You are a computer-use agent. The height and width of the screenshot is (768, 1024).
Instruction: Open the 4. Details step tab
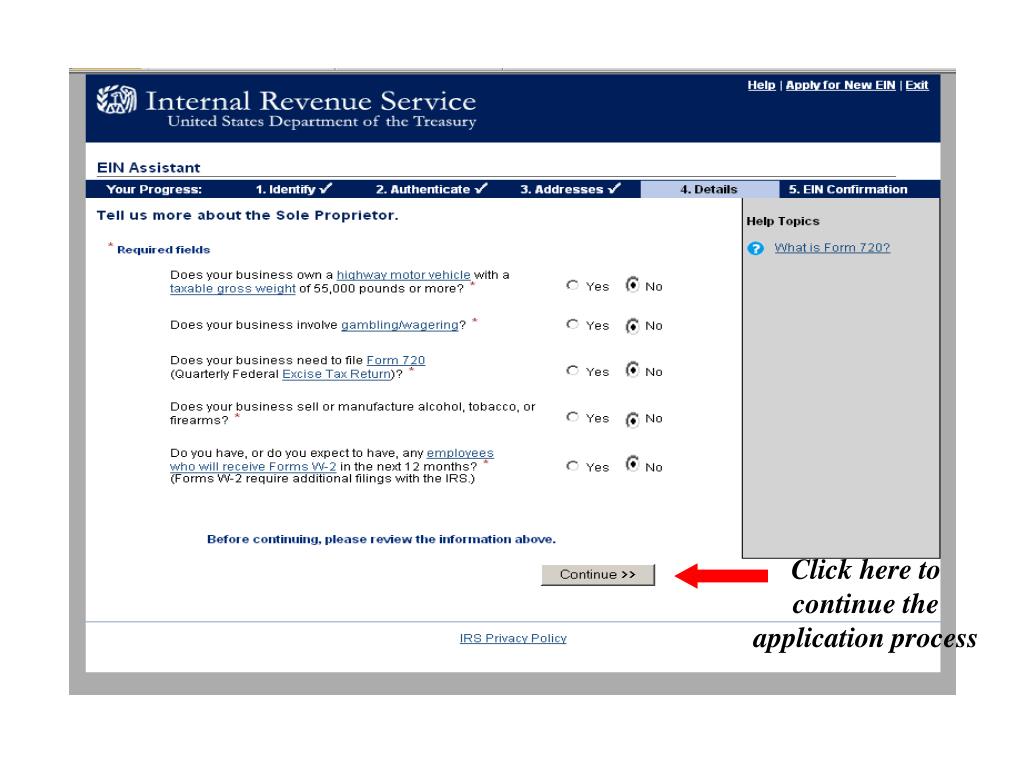point(709,189)
